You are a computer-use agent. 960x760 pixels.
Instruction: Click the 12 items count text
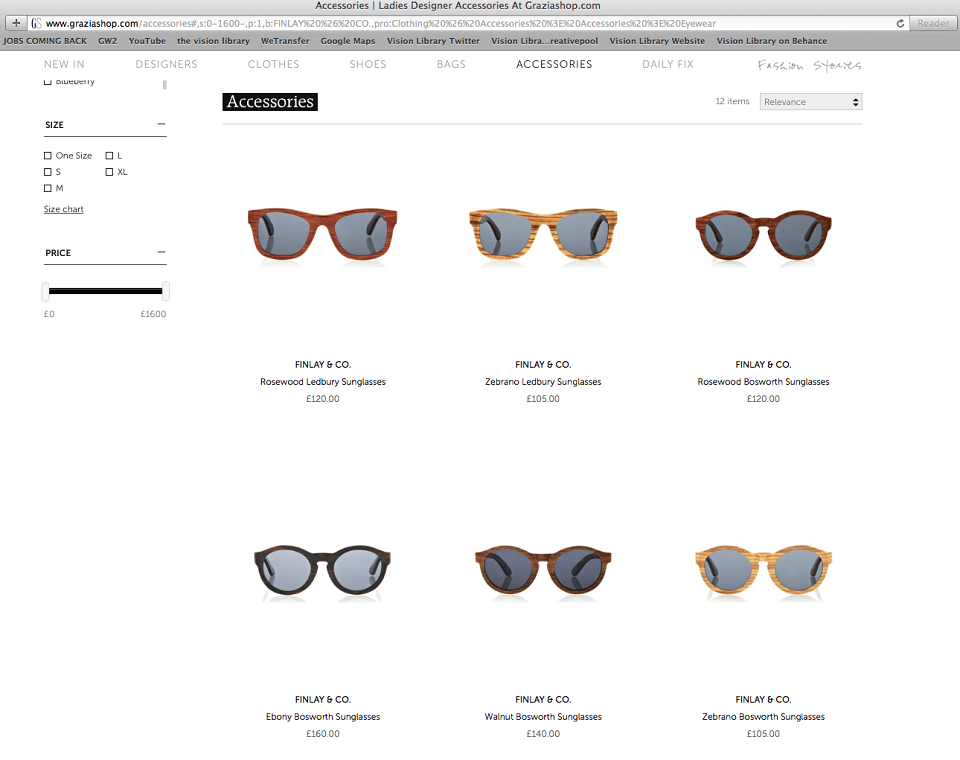point(732,102)
